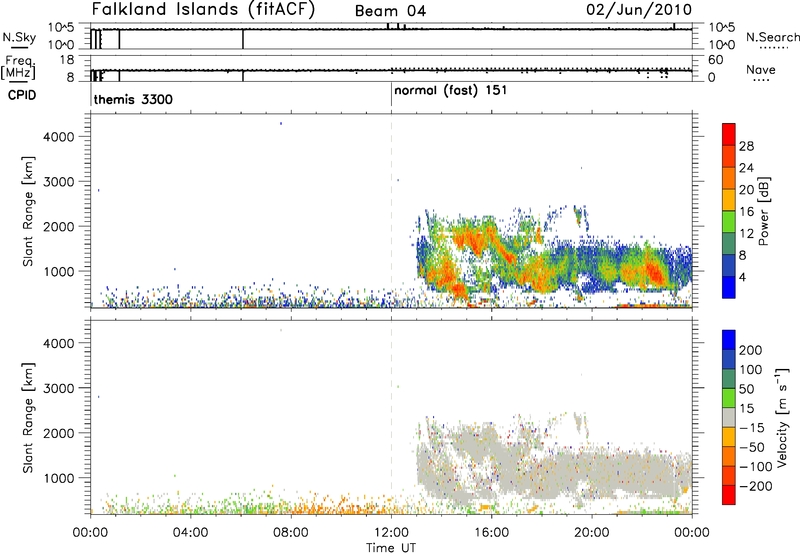Image resolution: width=800 pixels, height=554 pixels.
Task: Click the power scale value '16'
Action: click(746, 212)
